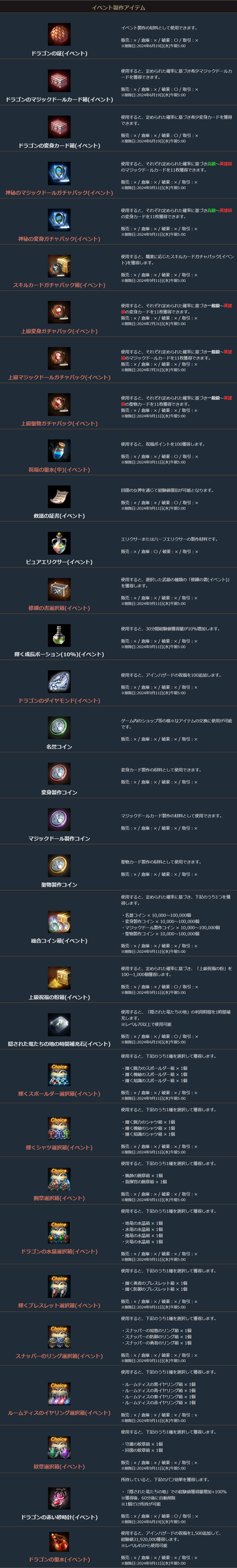237x1568 pixels.
Task: Click the マジックドール製作コイン name text
Action: [x=59, y=839]
